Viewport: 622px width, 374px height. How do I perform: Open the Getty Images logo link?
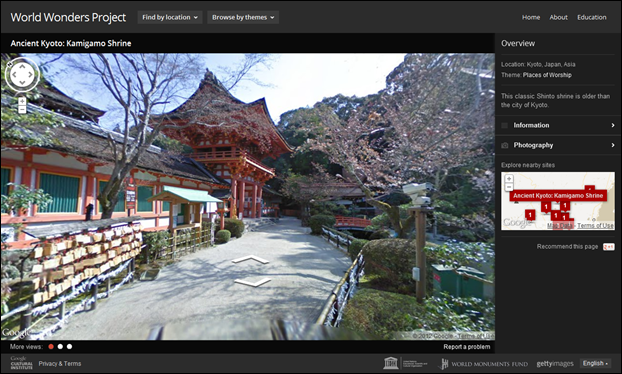coord(555,364)
